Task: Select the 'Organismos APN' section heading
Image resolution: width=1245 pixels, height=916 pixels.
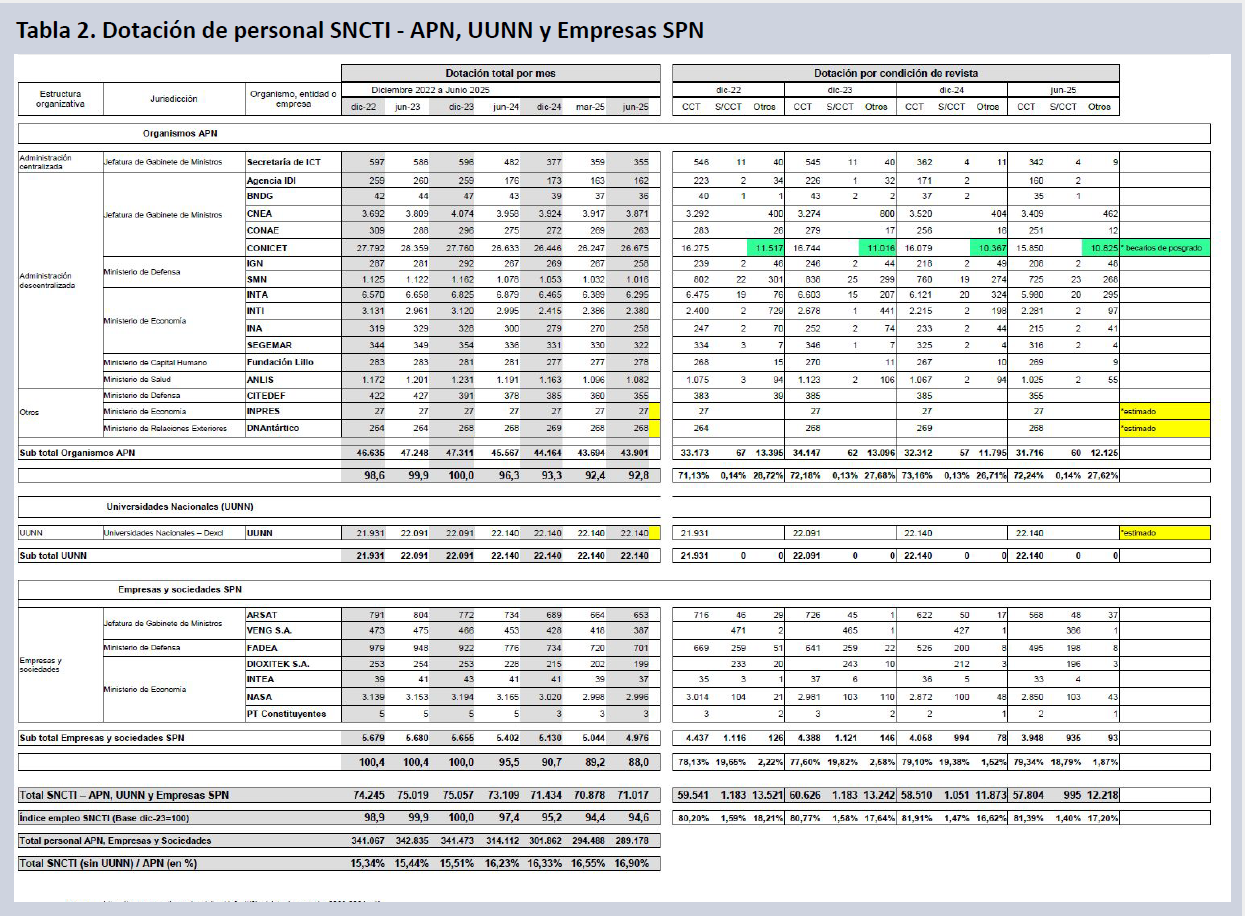Action: click(x=180, y=133)
